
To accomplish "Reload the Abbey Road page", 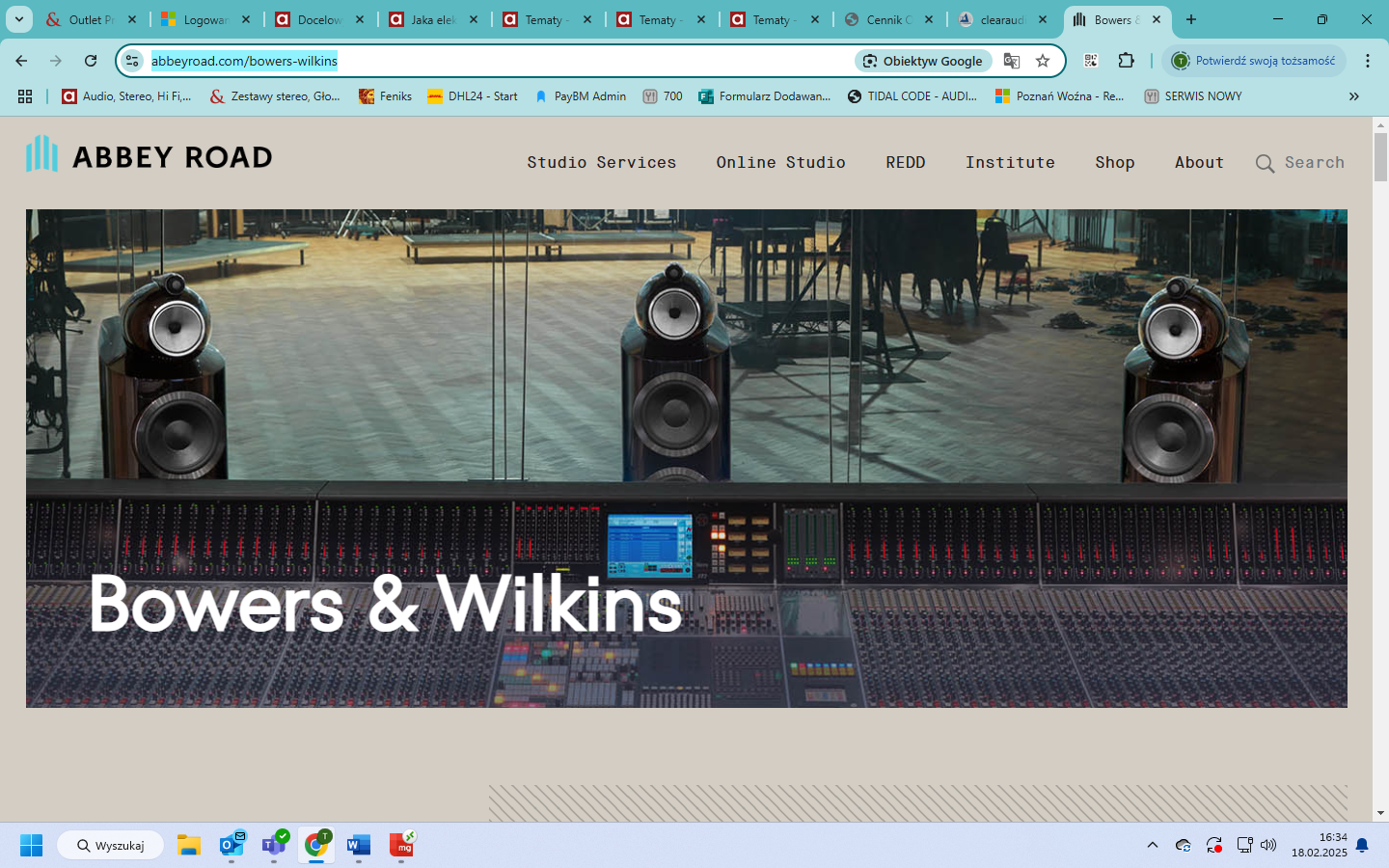I will coord(91,61).
